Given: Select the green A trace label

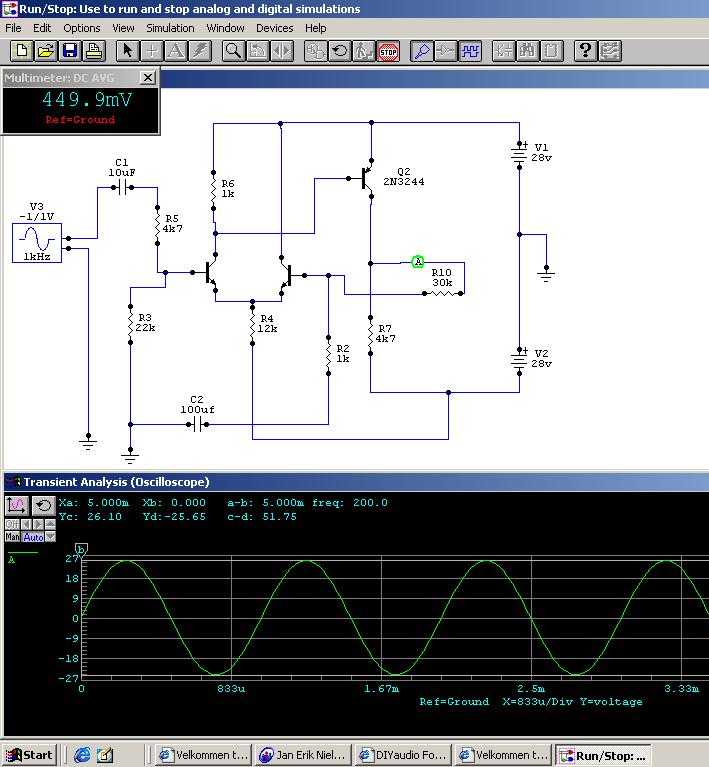Looking at the screenshot, I should (x=12, y=560).
